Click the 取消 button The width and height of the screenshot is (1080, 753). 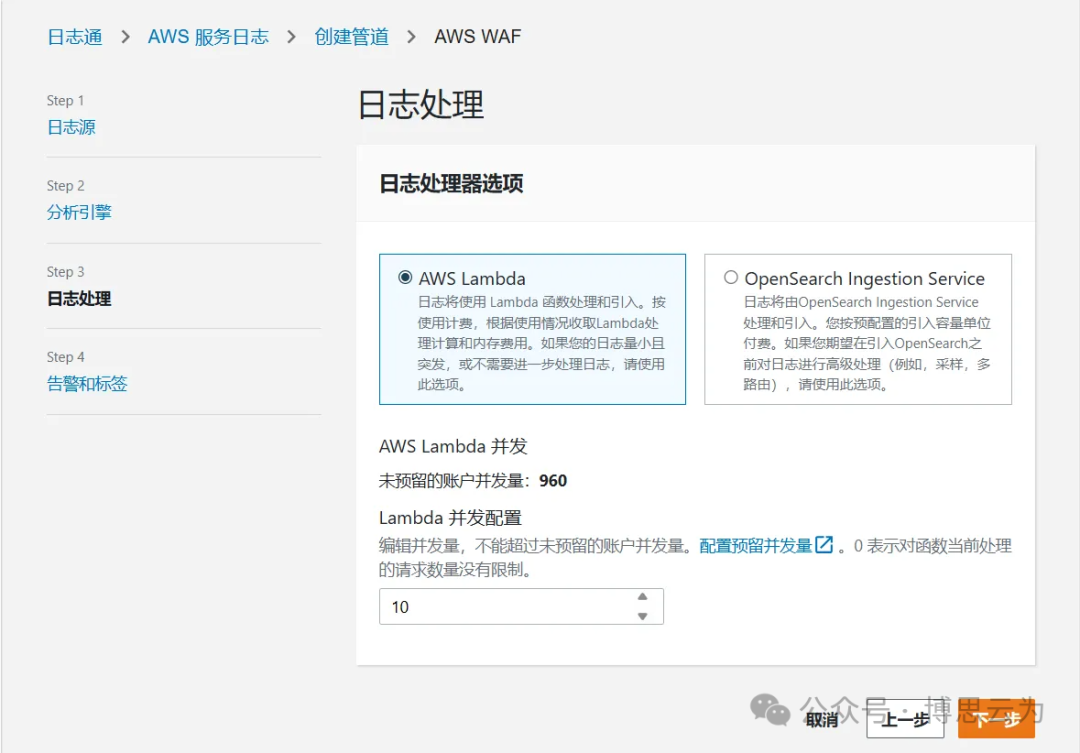[822, 720]
